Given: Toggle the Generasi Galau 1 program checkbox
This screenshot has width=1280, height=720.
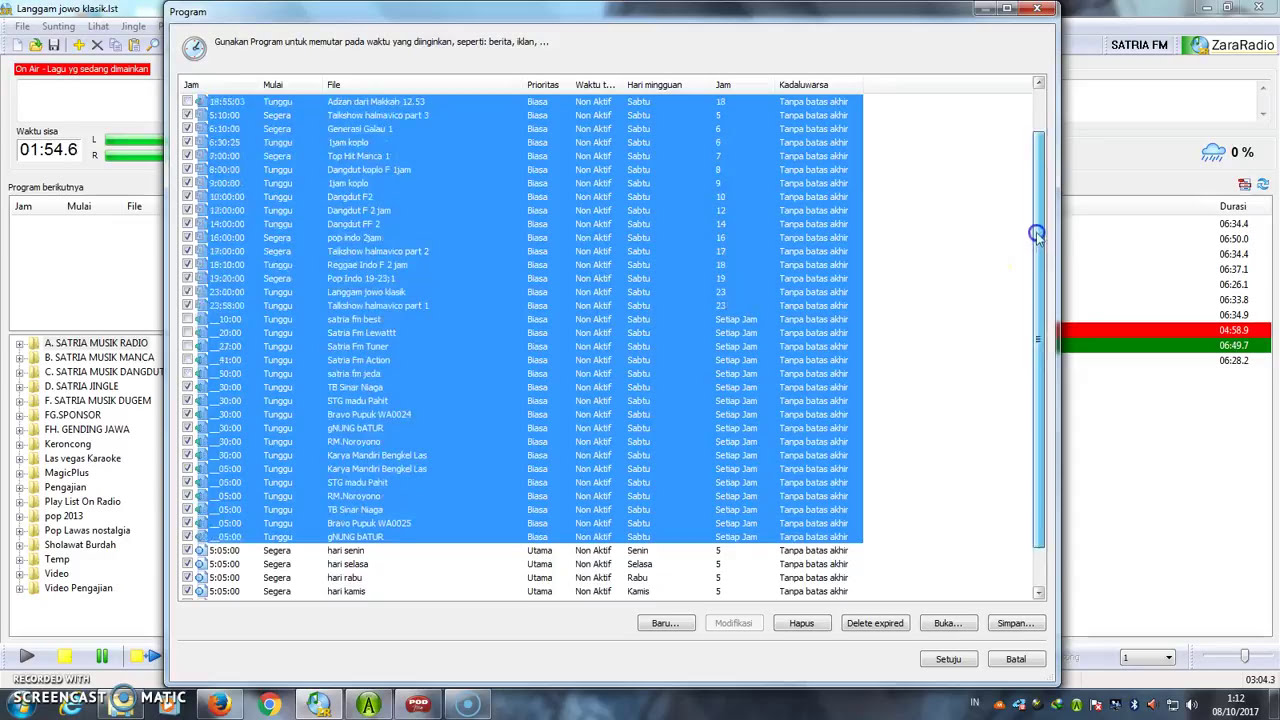Looking at the screenshot, I should [188, 129].
